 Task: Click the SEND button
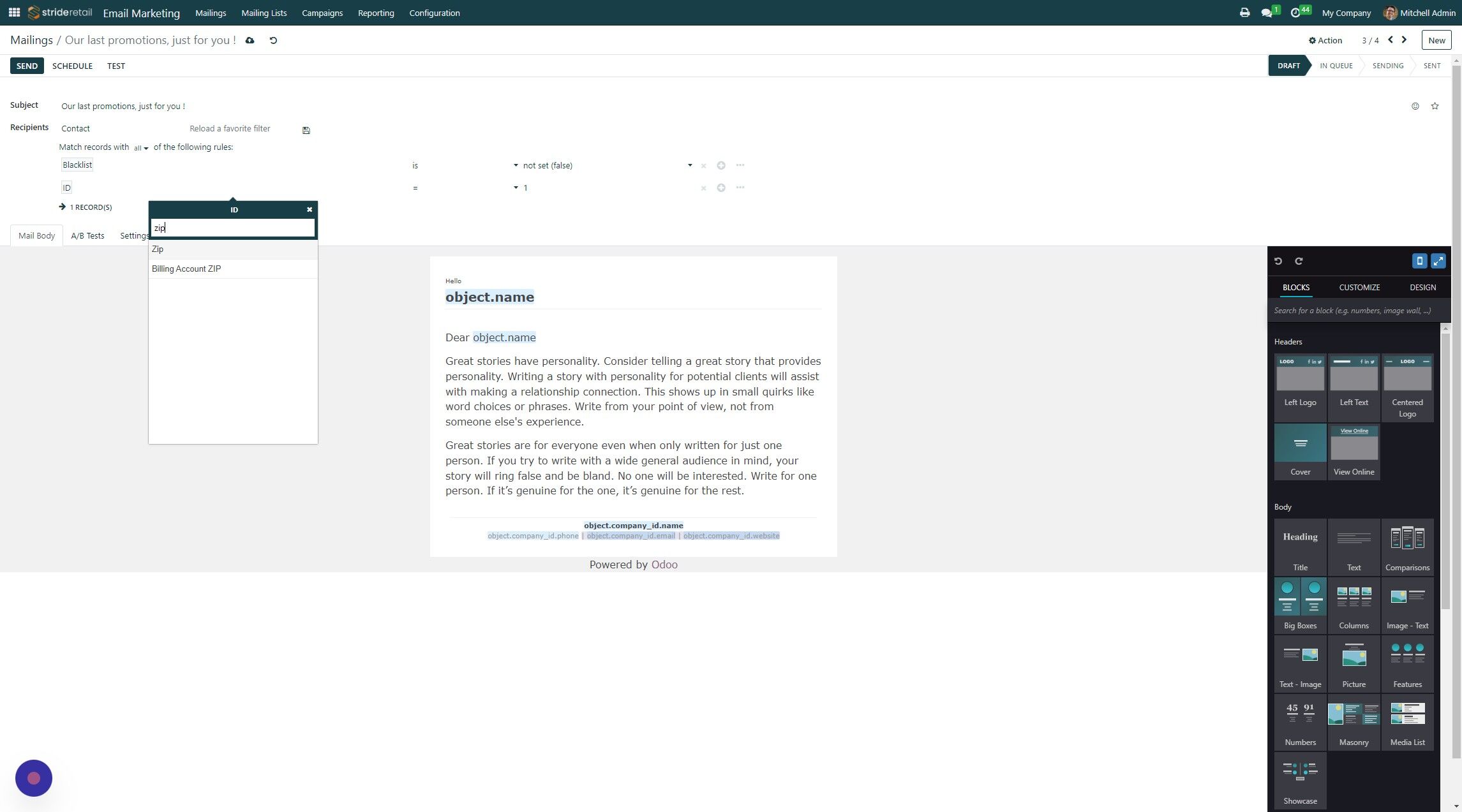click(27, 66)
